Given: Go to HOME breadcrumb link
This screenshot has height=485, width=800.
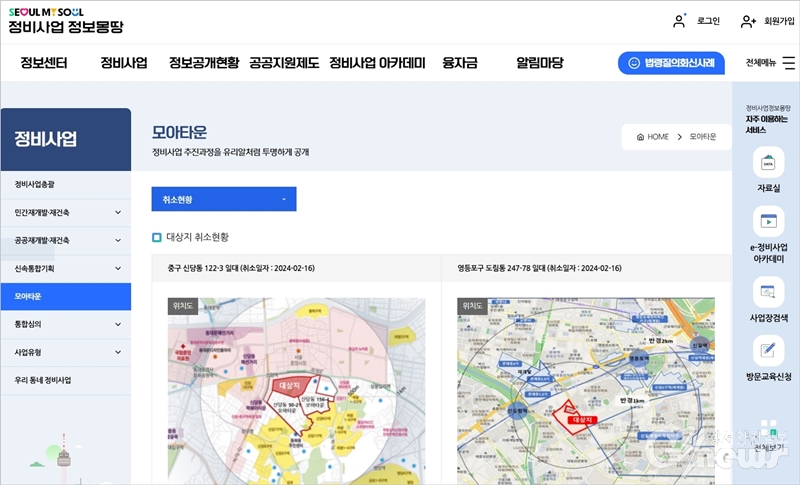Looking at the screenshot, I should (658, 137).
